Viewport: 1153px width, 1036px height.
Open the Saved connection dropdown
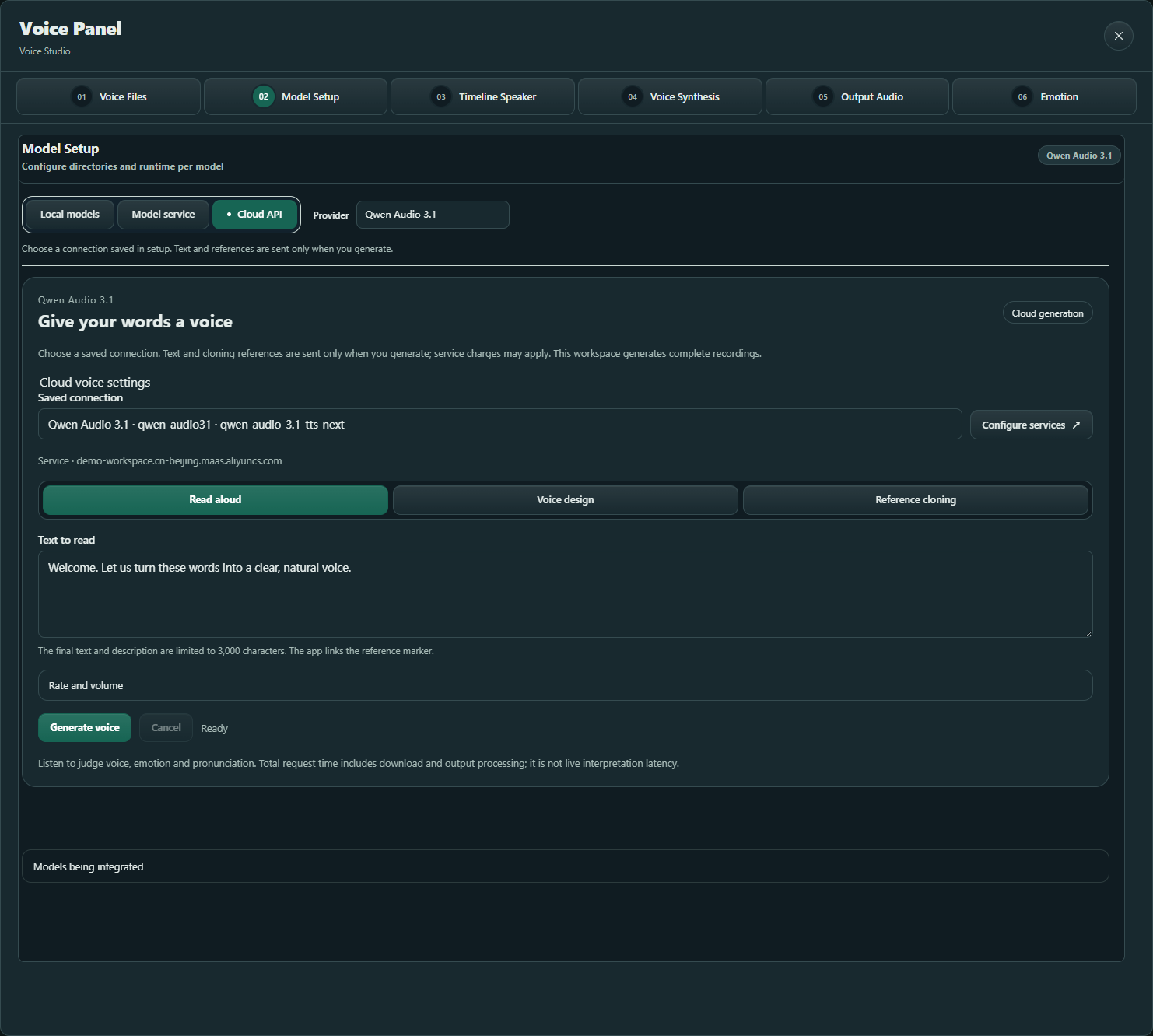500,425
